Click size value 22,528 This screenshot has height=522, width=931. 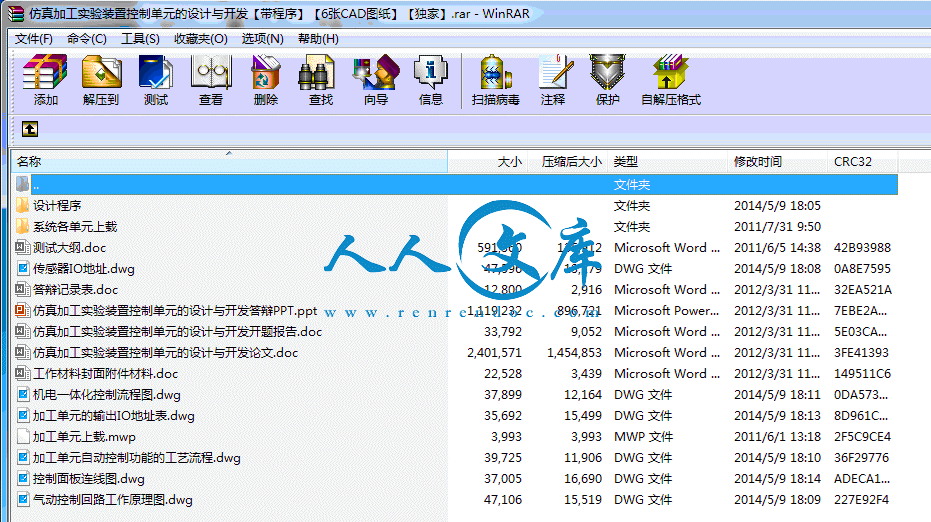click(503, 374)
